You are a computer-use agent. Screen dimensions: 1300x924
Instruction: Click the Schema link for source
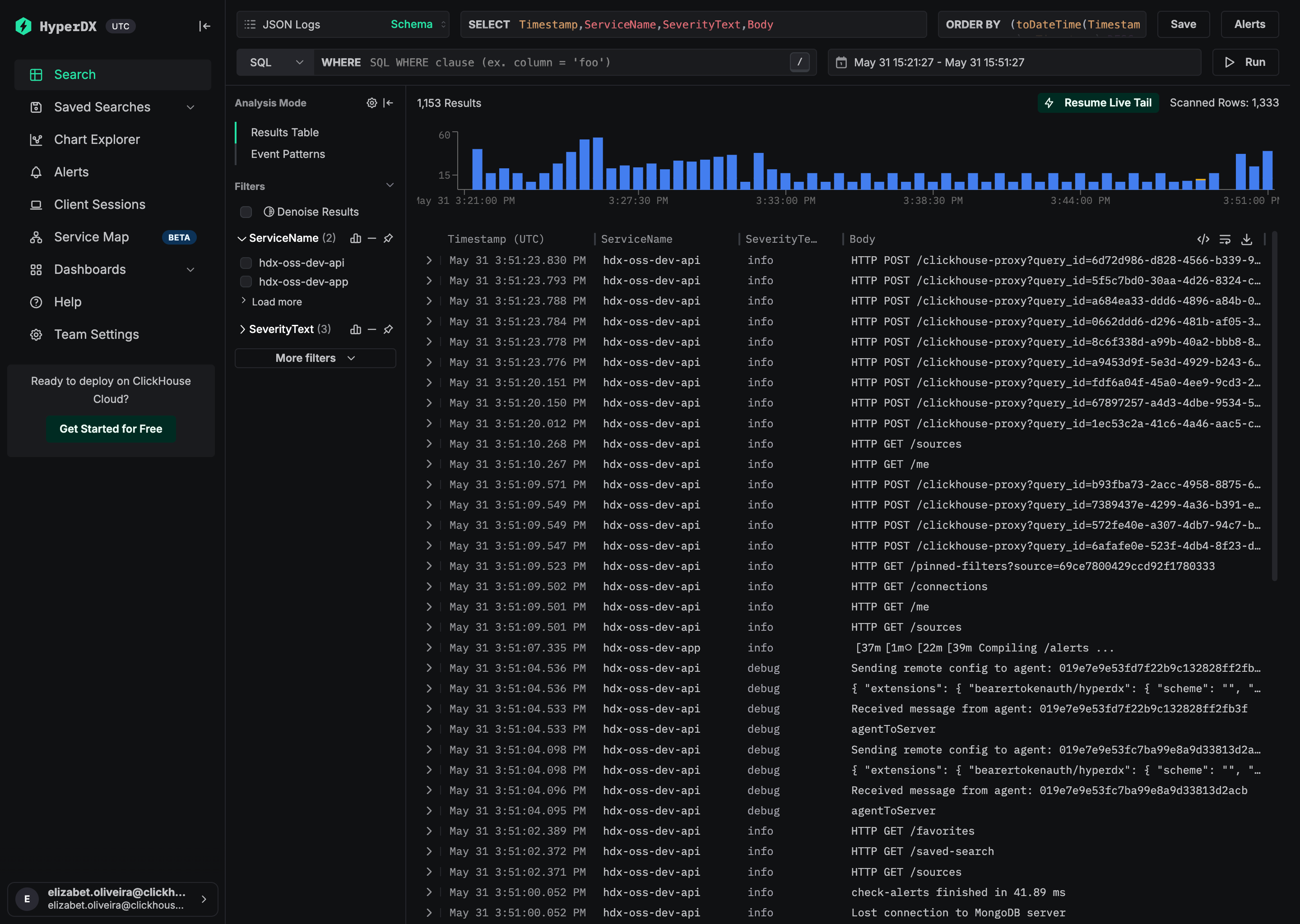point(412,24)
